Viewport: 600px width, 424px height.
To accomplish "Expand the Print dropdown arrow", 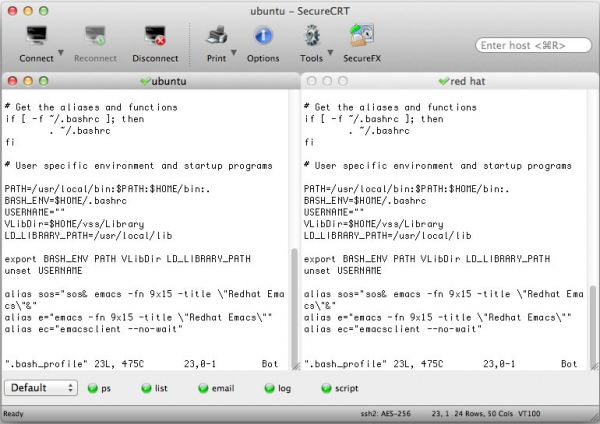I will [x=234, y=52].
